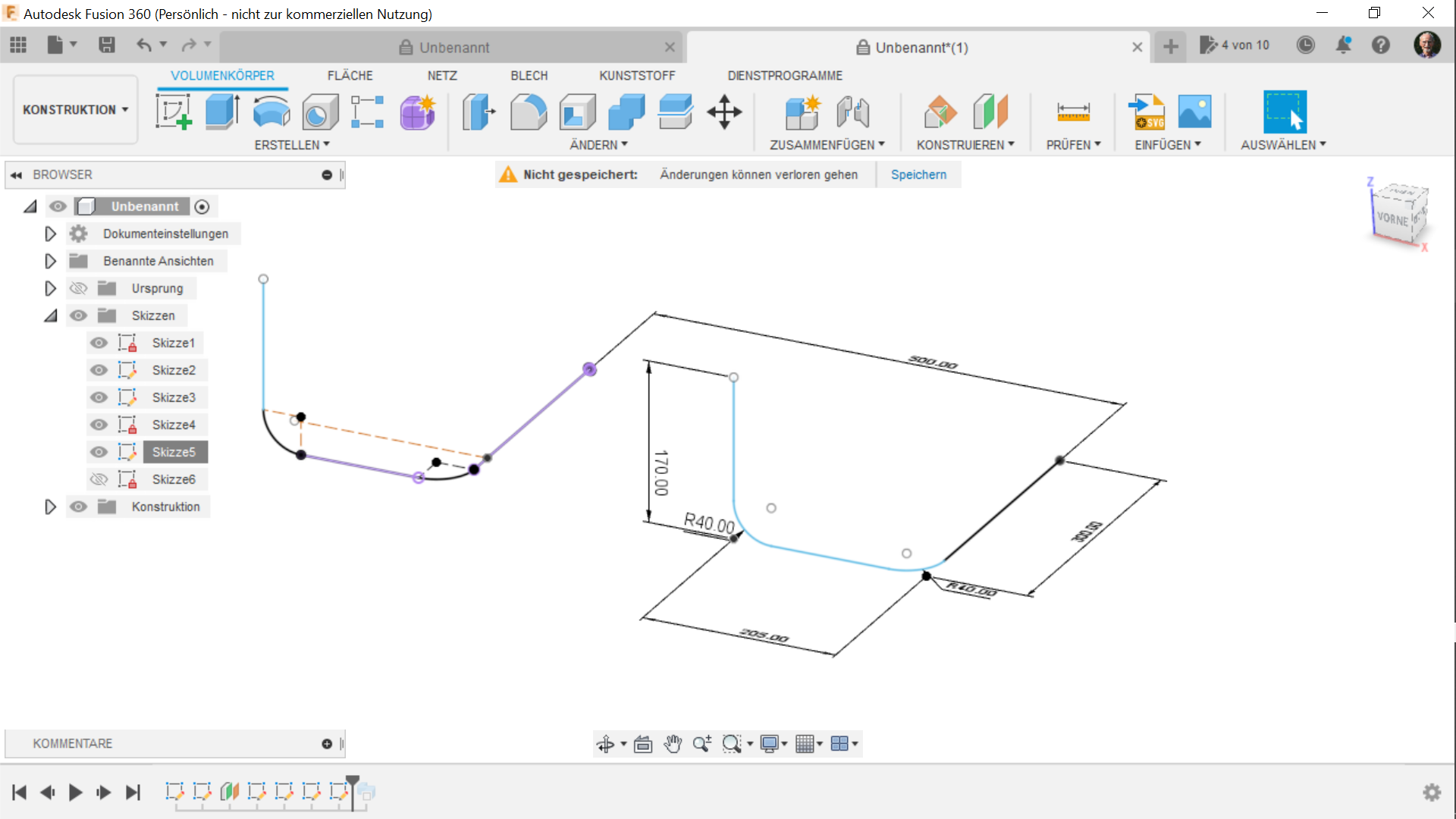Viewport: 1456px width, 819px height.
Task: Toggle visibility of Skizze3
Action: click(x=99, y=397)
